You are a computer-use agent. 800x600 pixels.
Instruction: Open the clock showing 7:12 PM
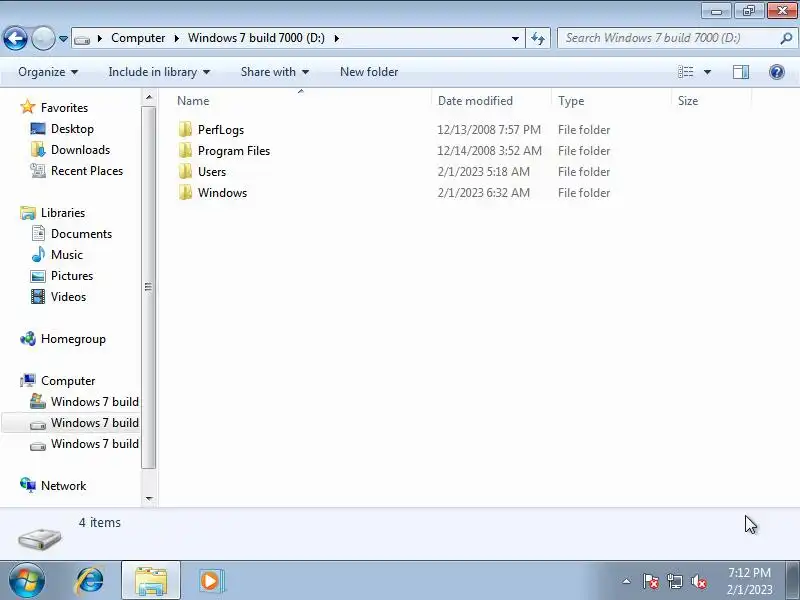click(749, 581)
